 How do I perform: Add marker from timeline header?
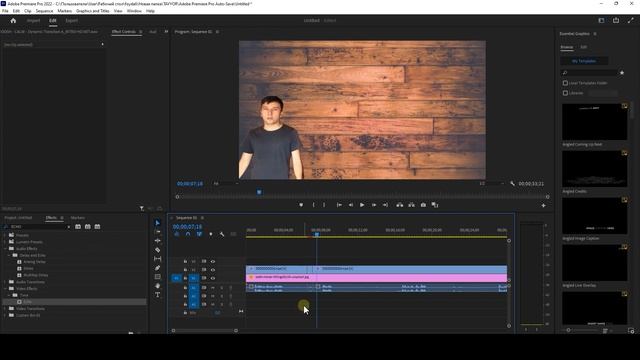pos(211,234)
